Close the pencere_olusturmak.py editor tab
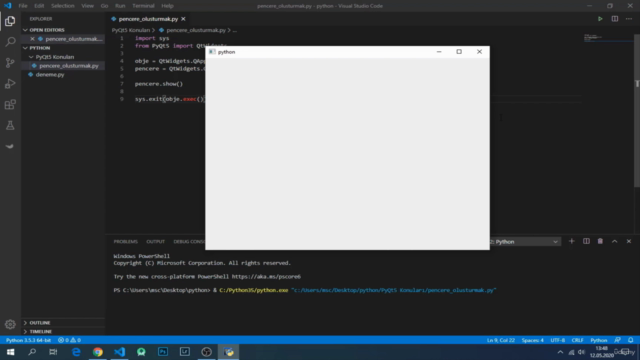This screenshot has width=640, height=360. point(183,19)
